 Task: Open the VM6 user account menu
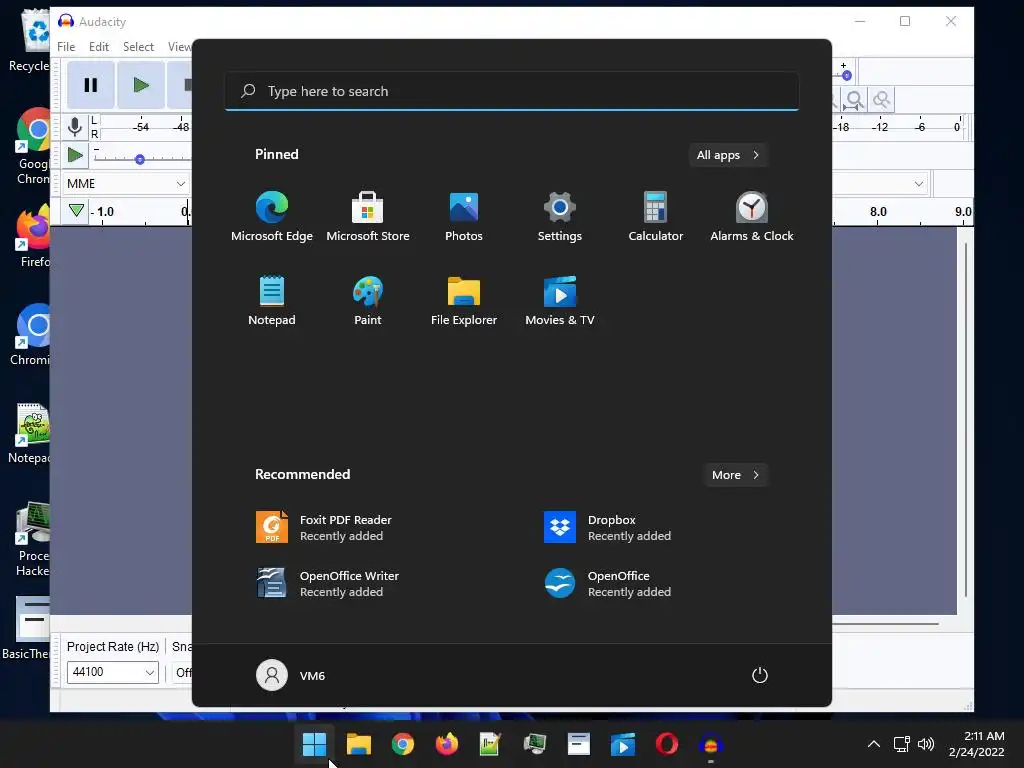(291, 675)
